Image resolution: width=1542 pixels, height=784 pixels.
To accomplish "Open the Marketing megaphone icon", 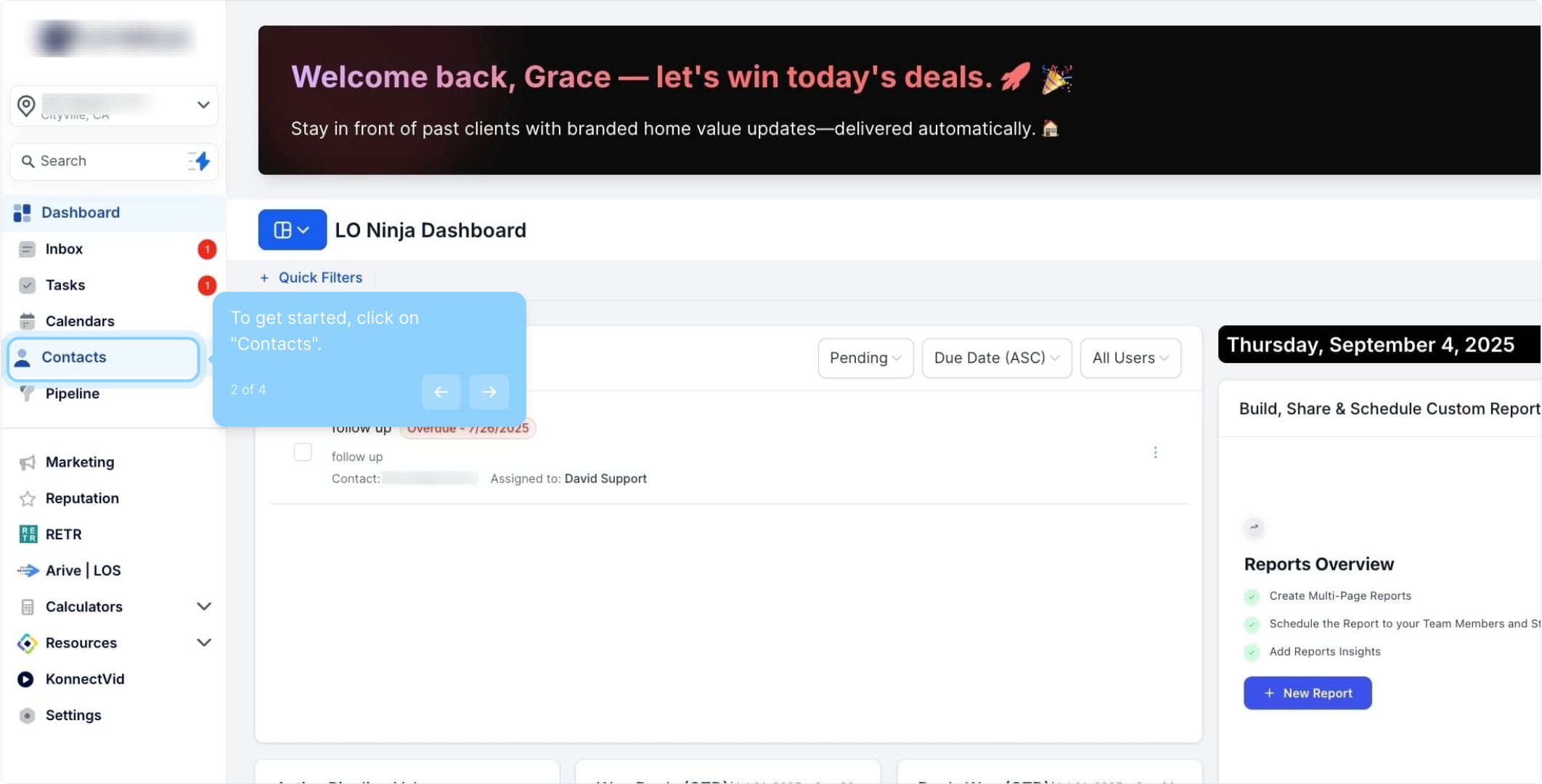I will click(28, 462).
